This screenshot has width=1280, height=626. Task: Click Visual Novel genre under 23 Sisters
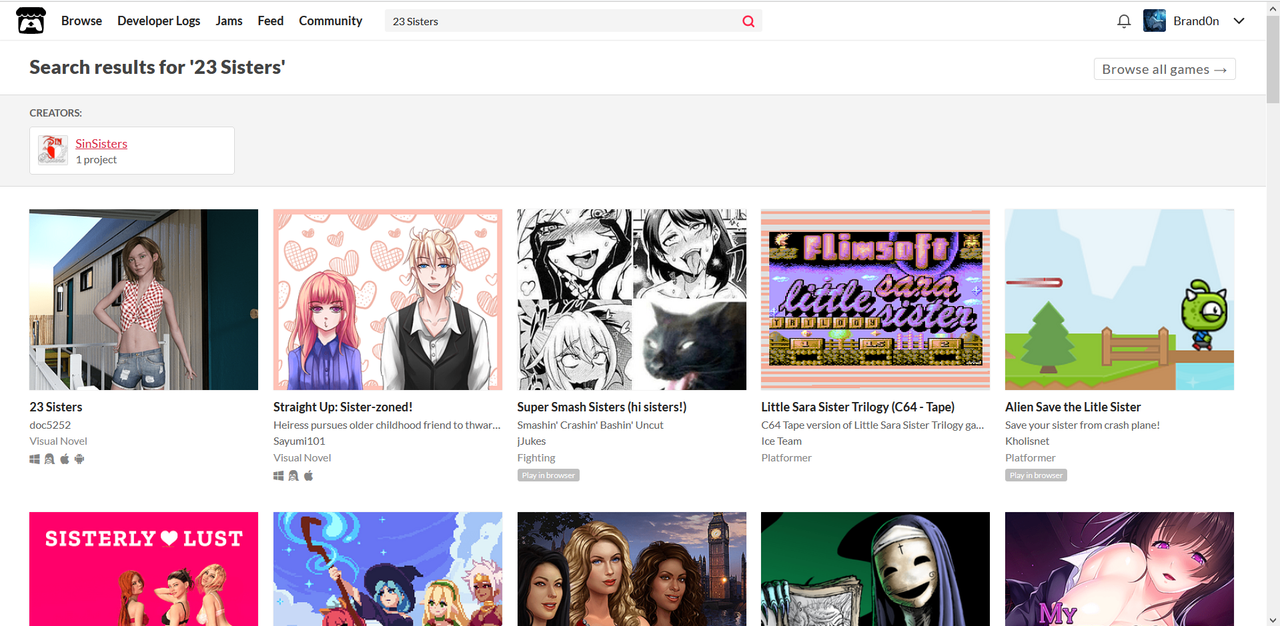[58, 441]
